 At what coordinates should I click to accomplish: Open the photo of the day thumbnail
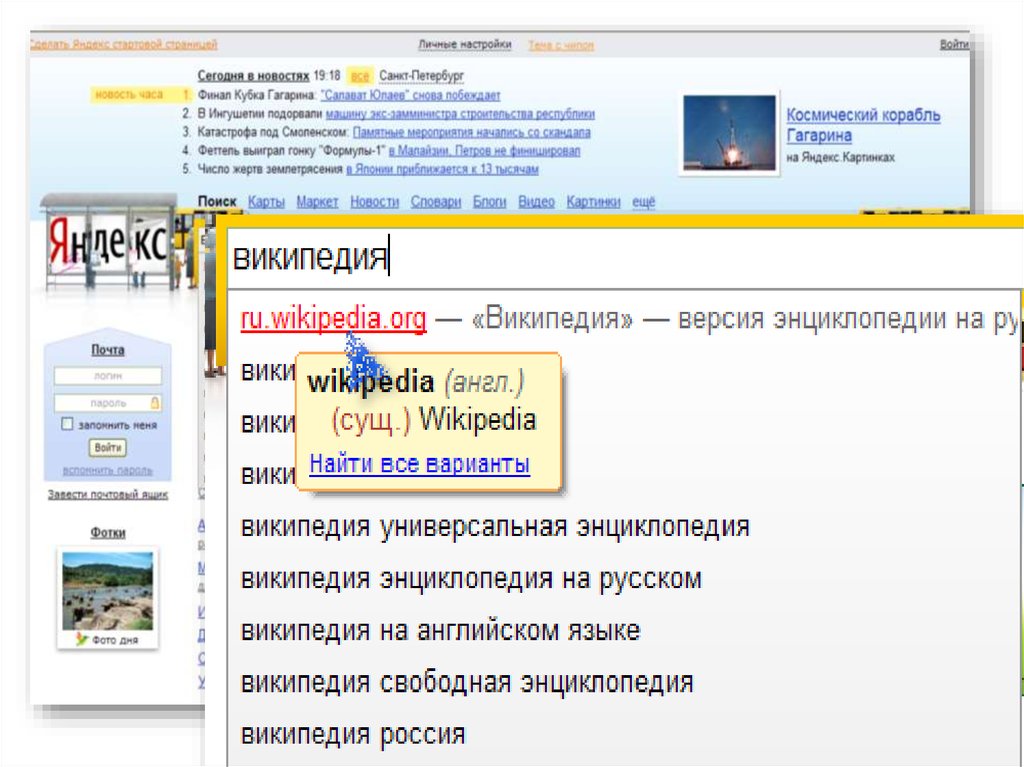(107, 591)
